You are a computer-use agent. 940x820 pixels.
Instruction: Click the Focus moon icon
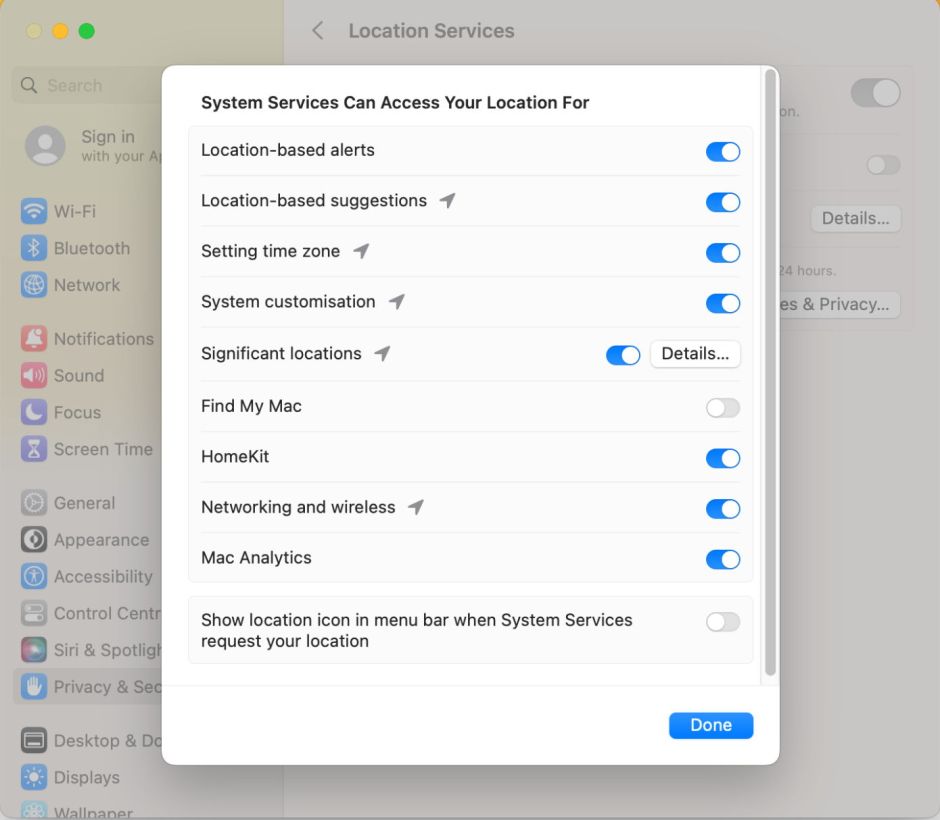(34, 412)
